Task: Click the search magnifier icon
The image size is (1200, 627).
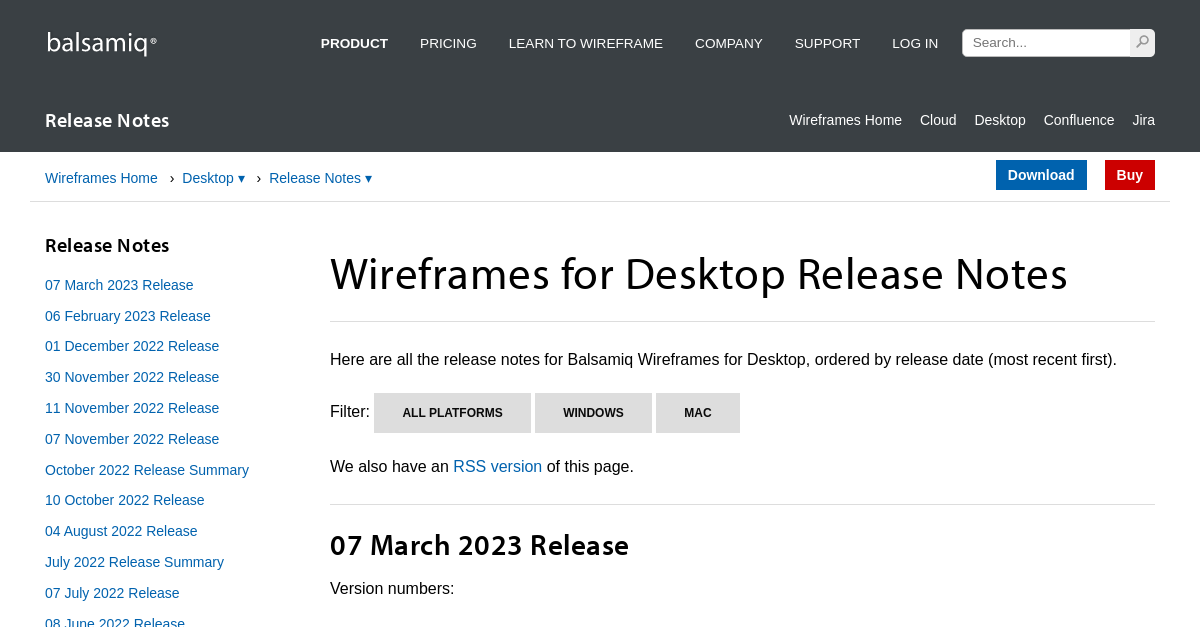Action: click(1142, 42)
